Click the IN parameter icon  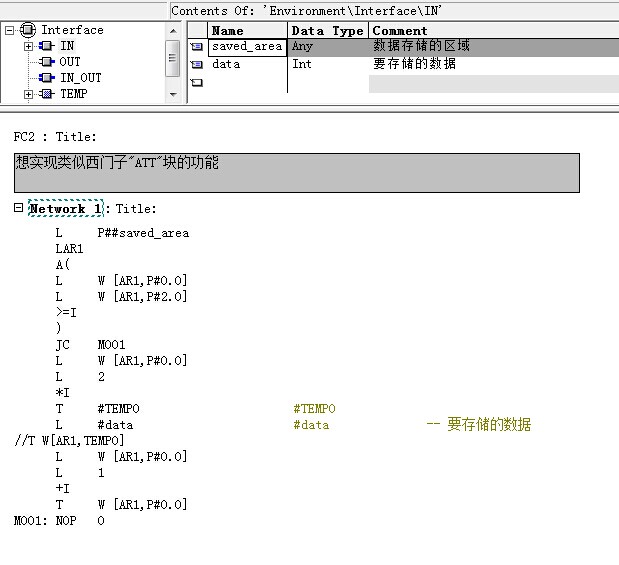(x=46, y=46)
